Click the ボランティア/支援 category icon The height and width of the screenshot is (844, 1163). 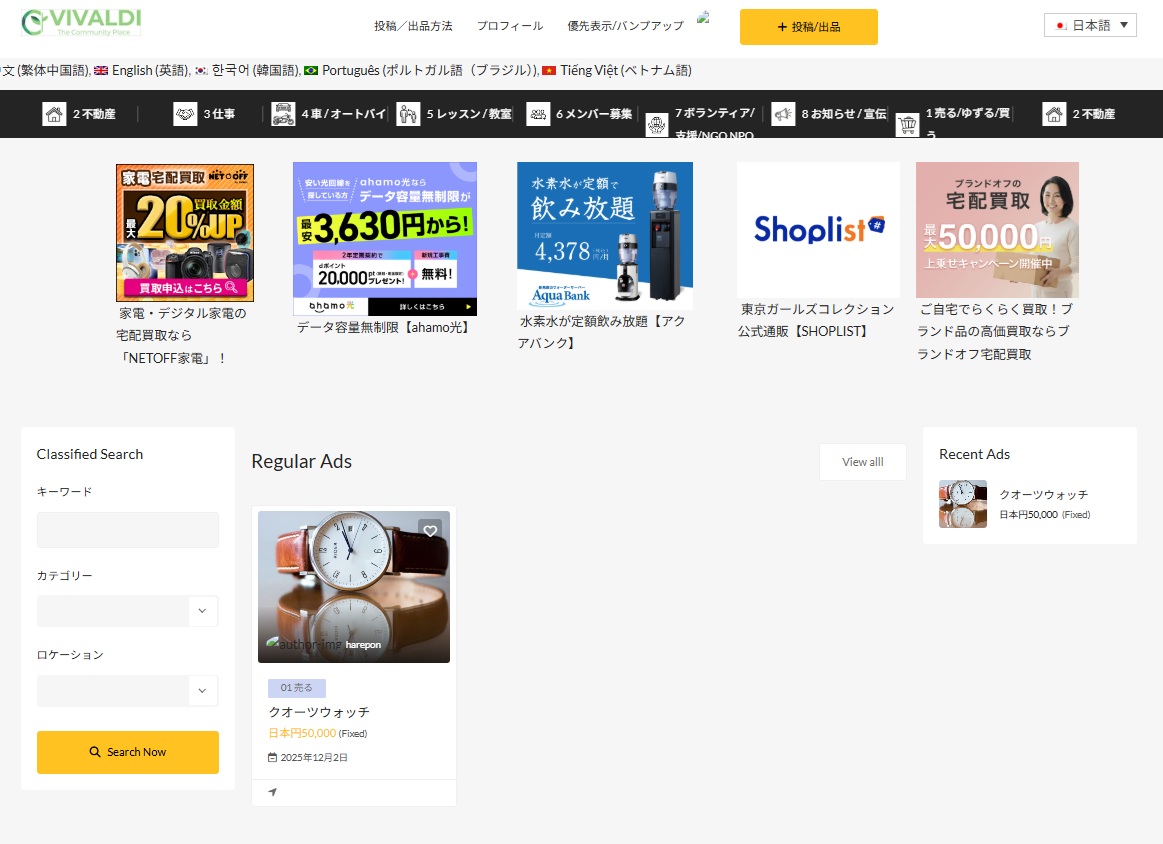coord(657,125)
